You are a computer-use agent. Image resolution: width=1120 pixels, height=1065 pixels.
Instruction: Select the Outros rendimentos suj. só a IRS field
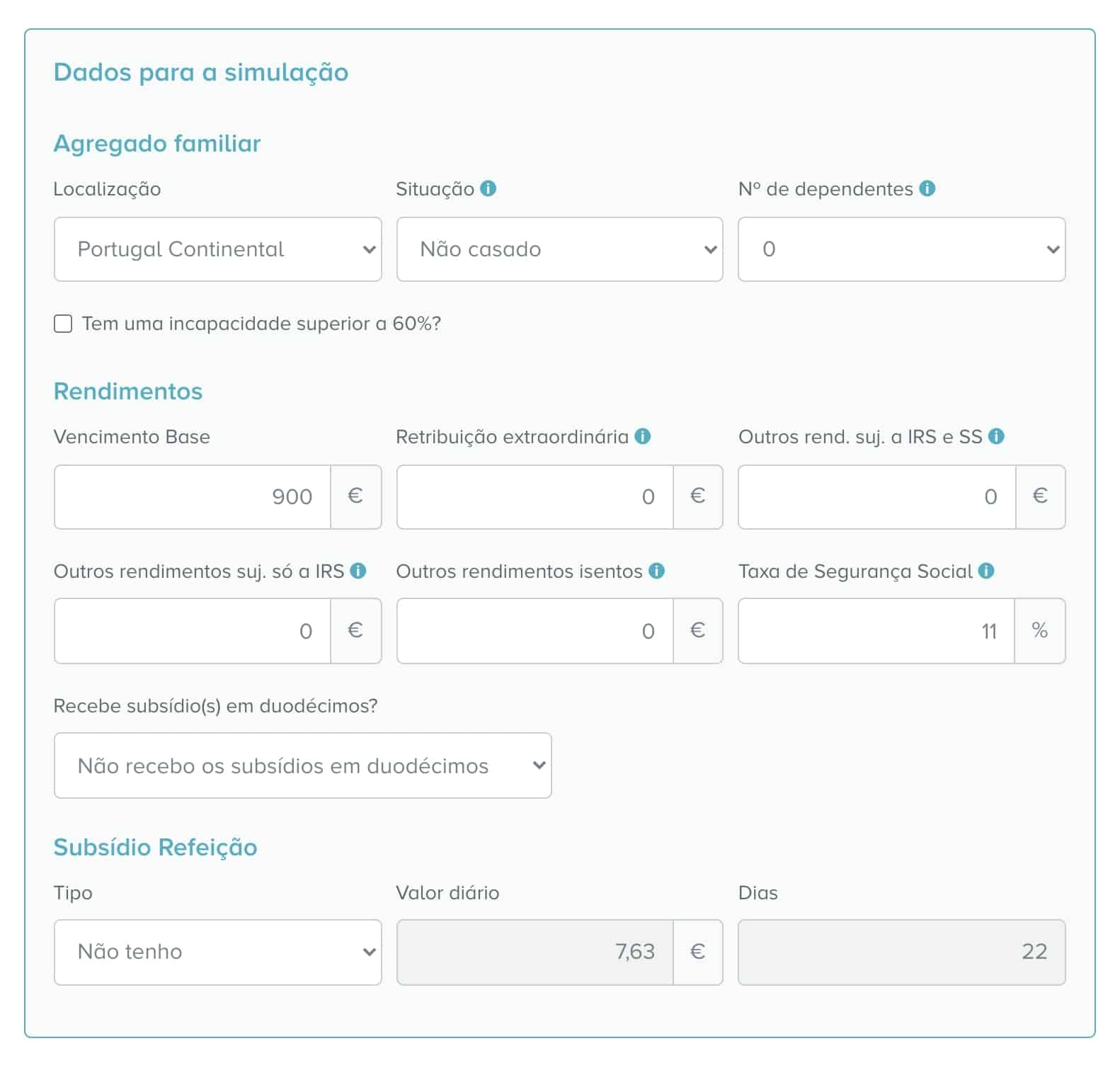click(x=193, y=631)
